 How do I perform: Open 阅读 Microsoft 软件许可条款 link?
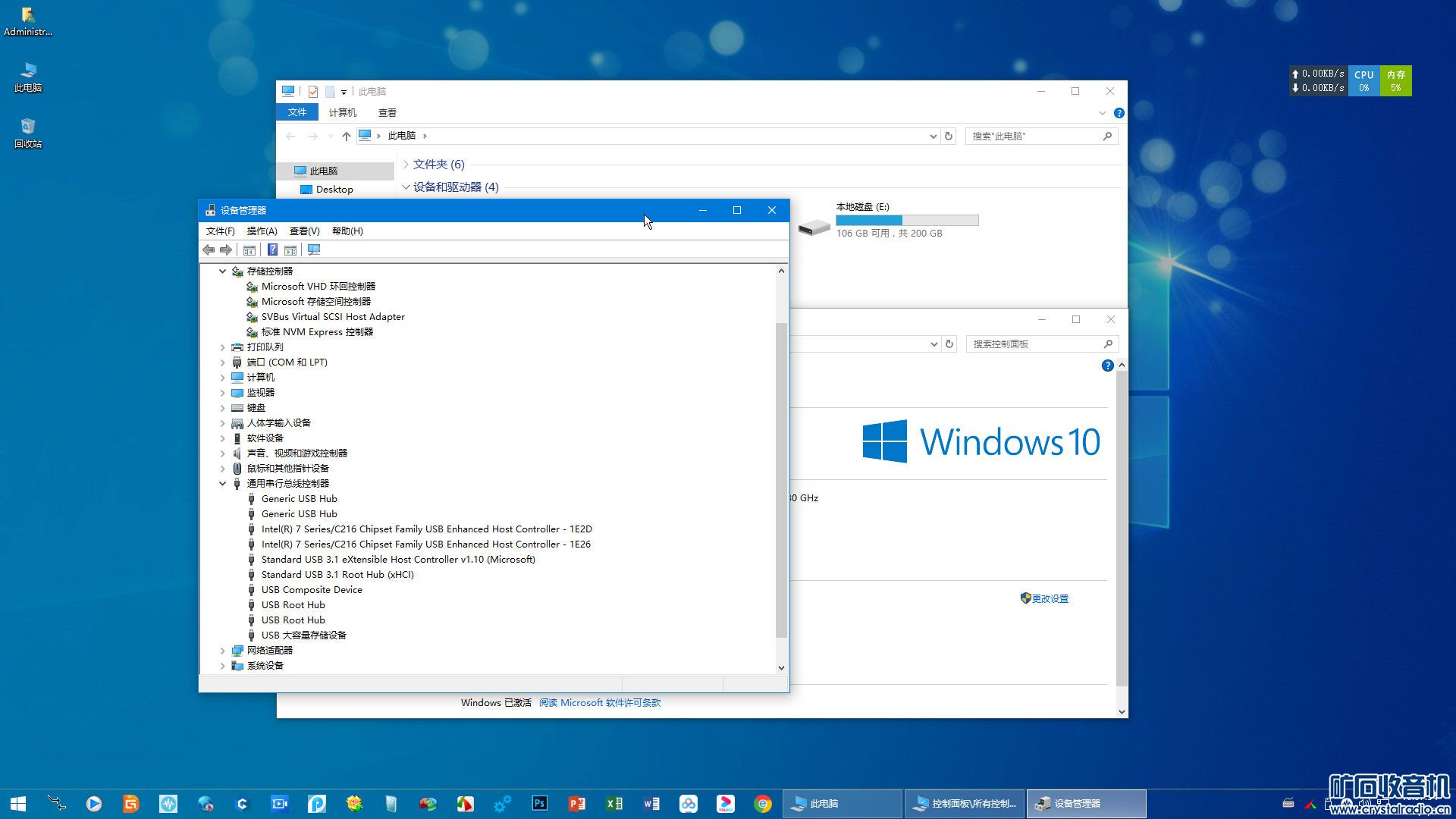(599, 703)
